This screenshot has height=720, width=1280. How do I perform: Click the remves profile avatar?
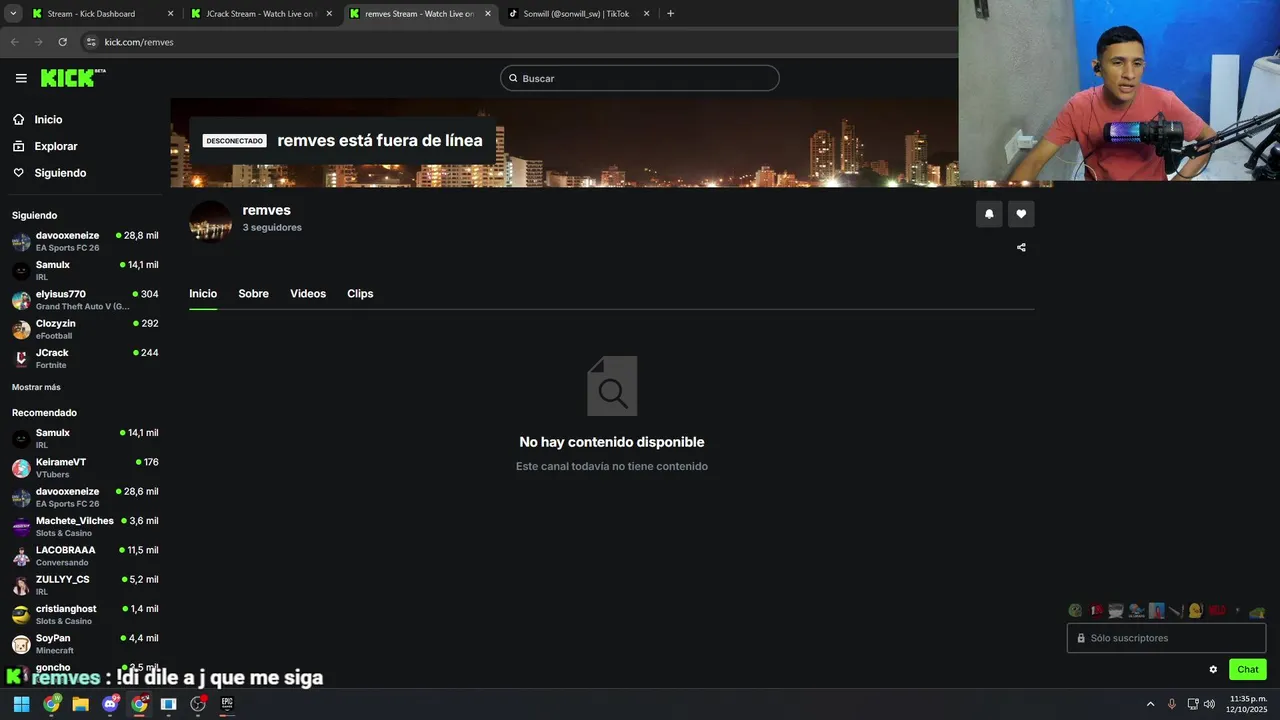[210, 221]
